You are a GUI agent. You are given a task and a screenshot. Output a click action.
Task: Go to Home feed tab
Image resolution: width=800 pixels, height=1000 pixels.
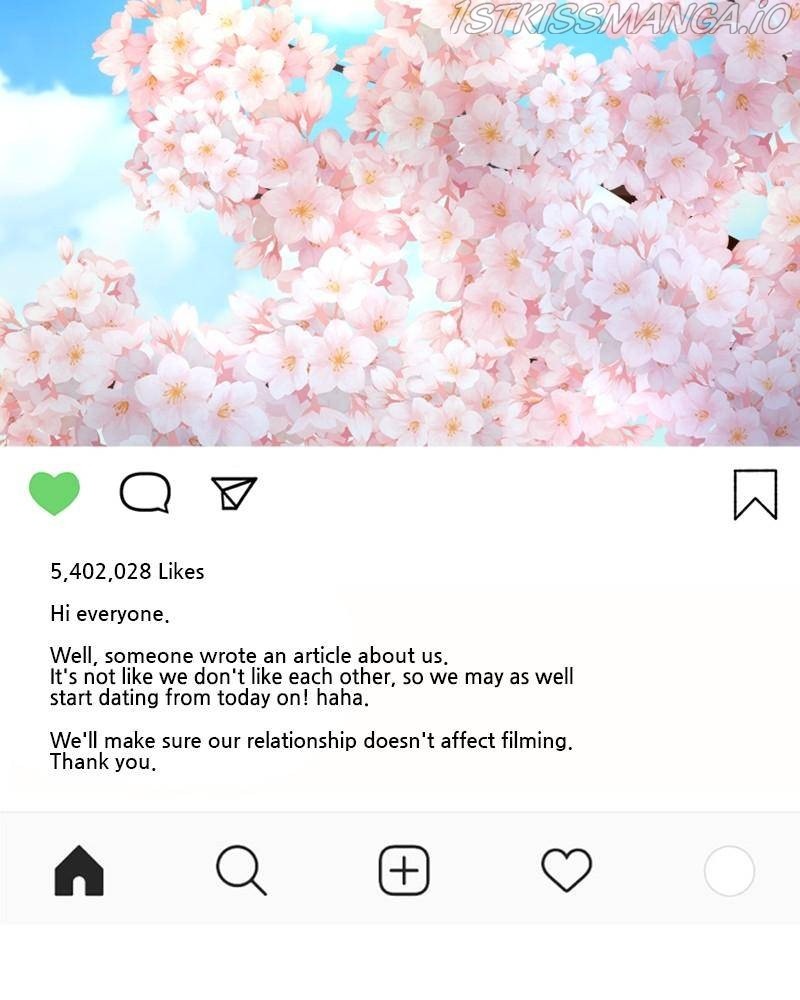tap(79, 871)
